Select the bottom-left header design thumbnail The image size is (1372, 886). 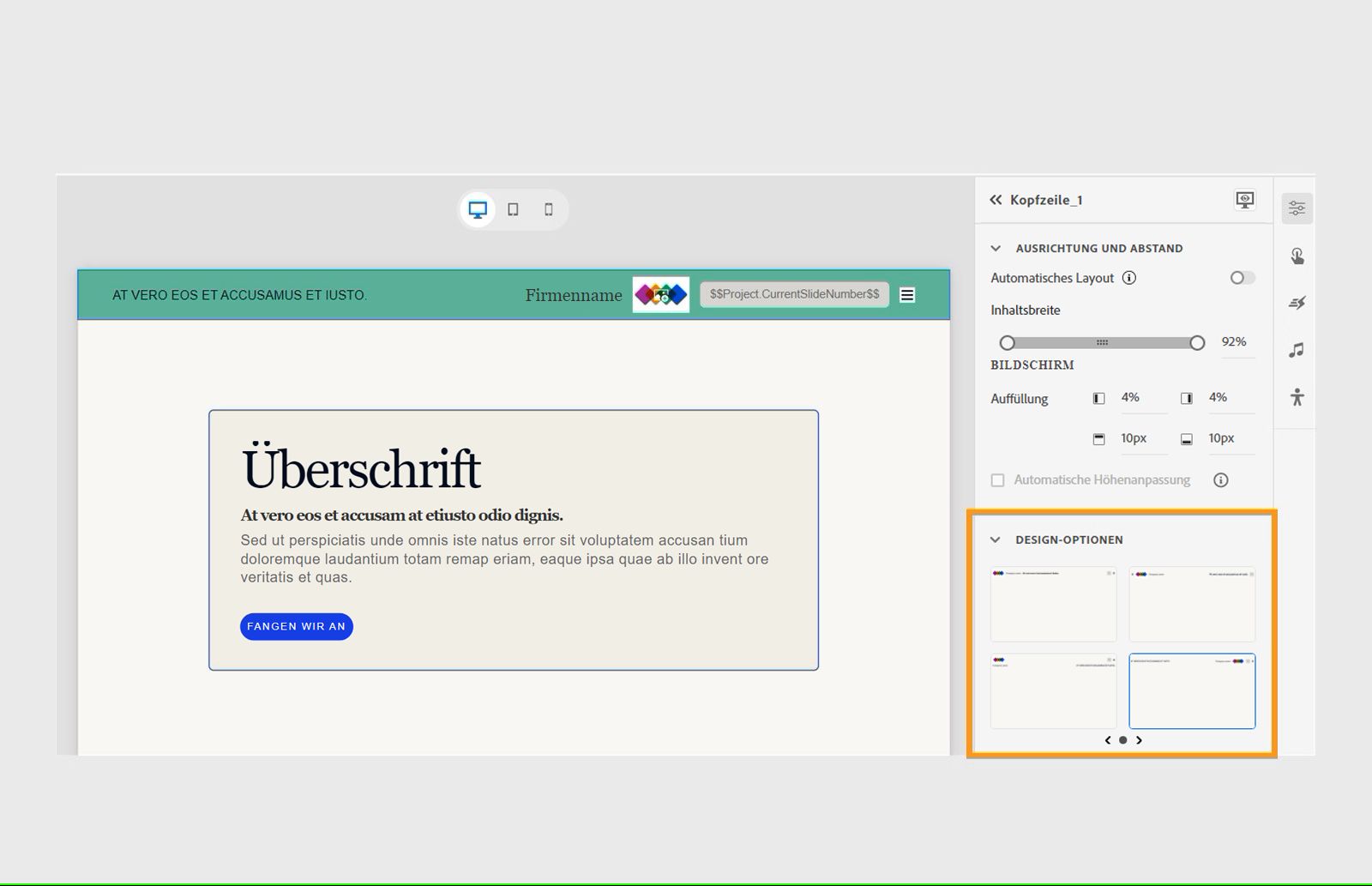[1053, 691]
